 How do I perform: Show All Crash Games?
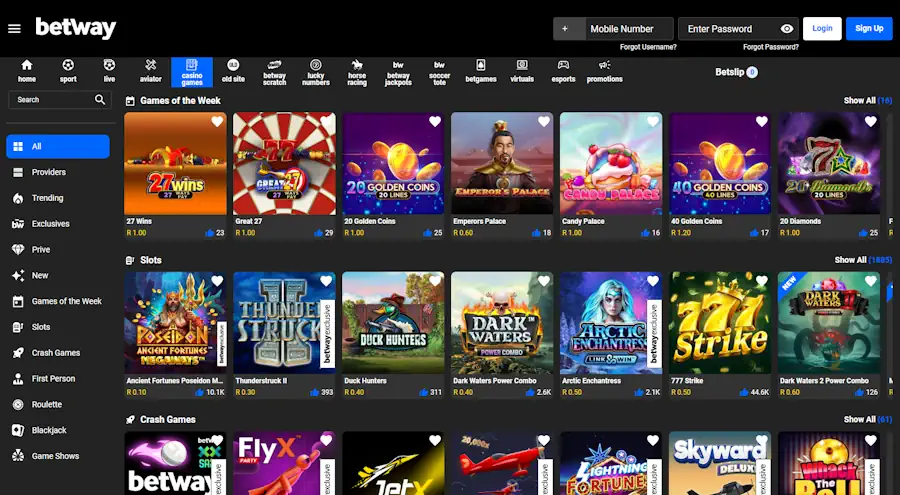867,420
